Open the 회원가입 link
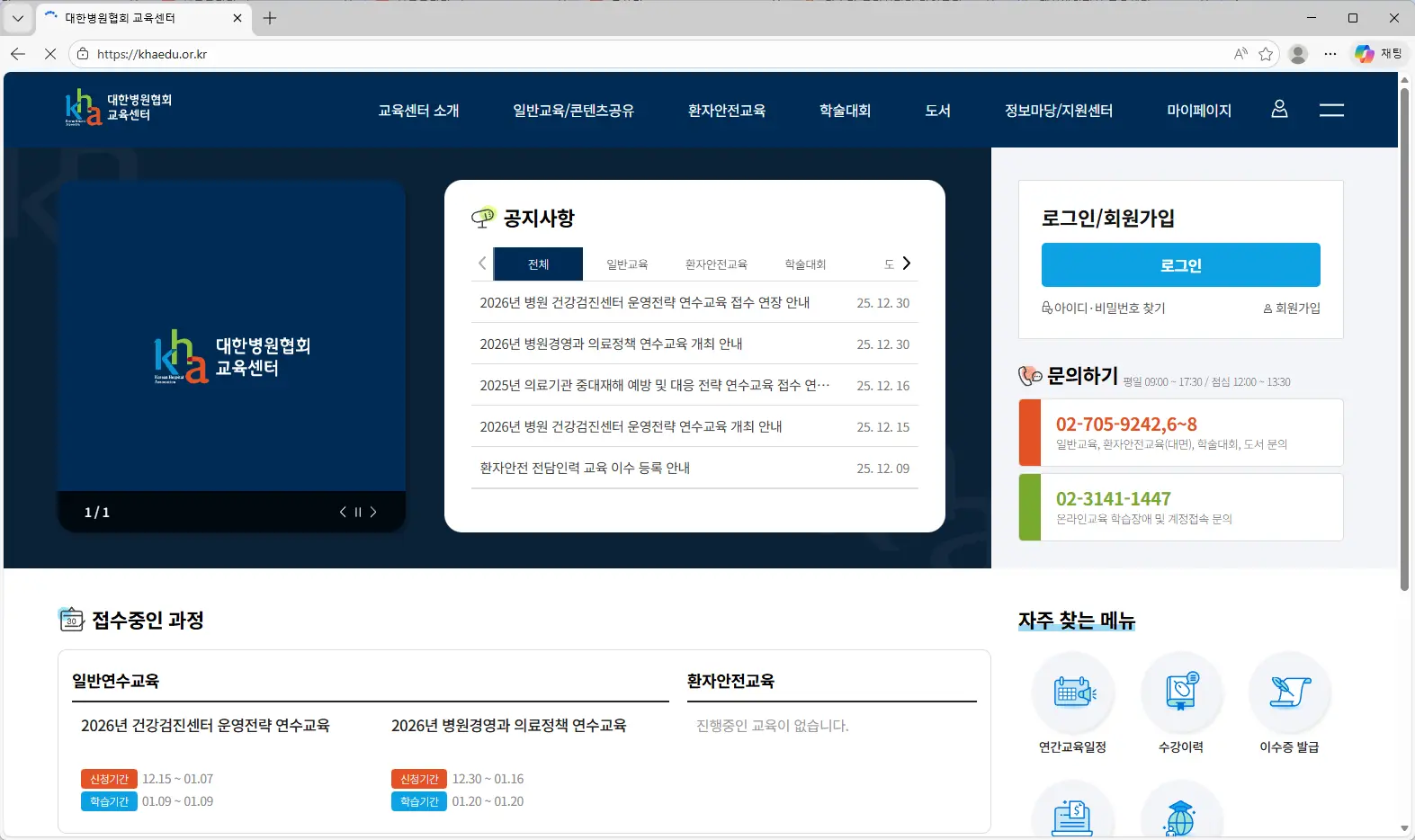1415x840 pixels. pyautogui.click(x=1292, y=308)
